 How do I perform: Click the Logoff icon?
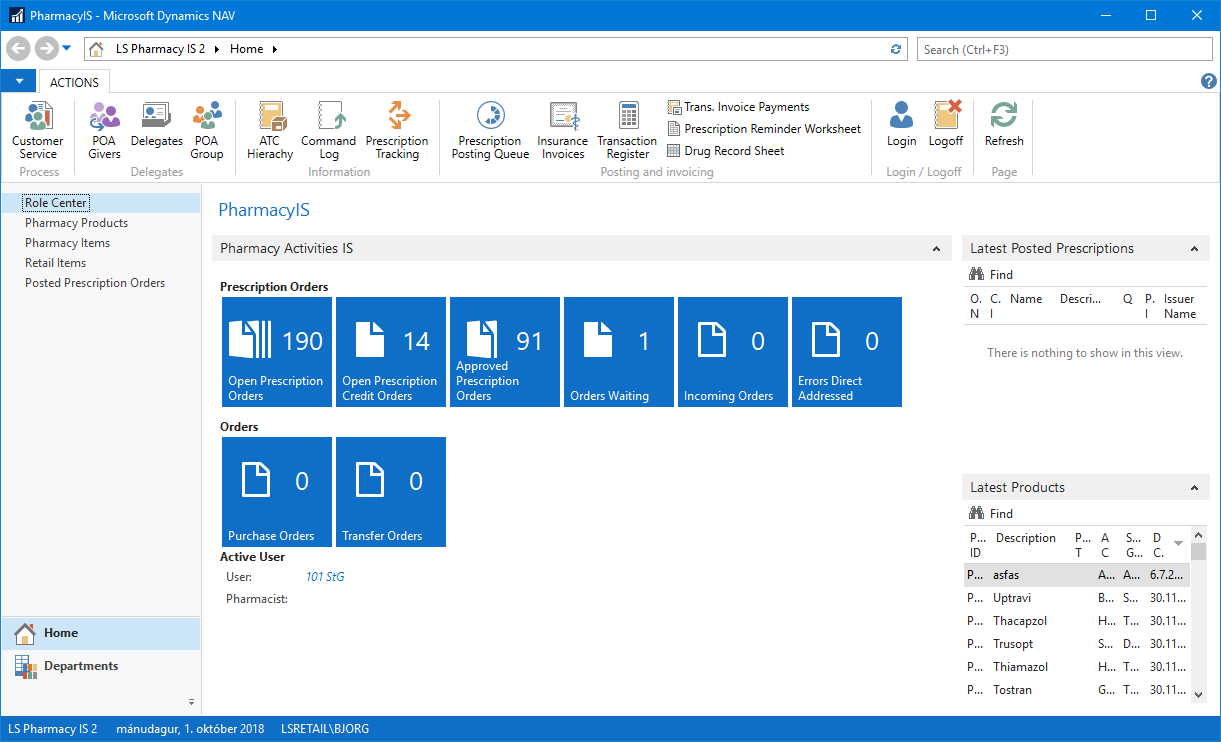pos(946,126)
